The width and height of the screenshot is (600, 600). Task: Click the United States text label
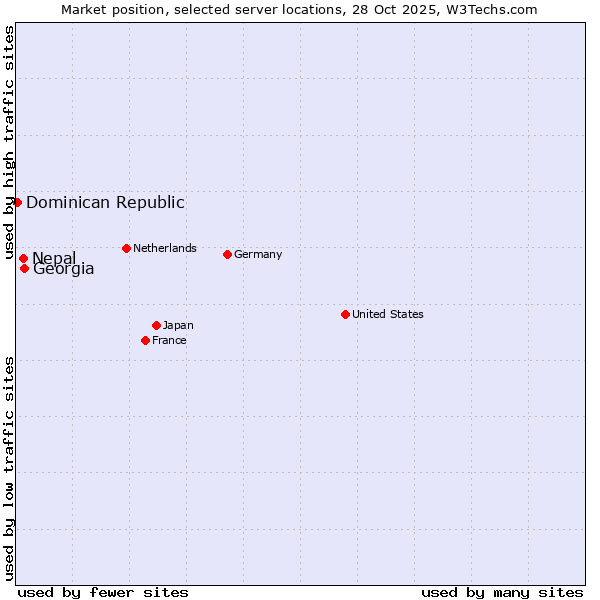pyautogui.click(x=388, y=314)
